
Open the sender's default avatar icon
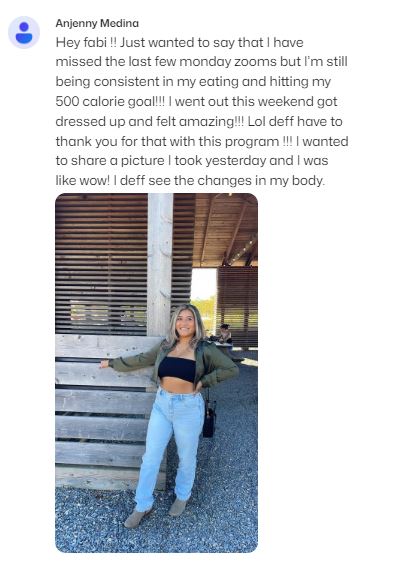click(x=24, y=32)
